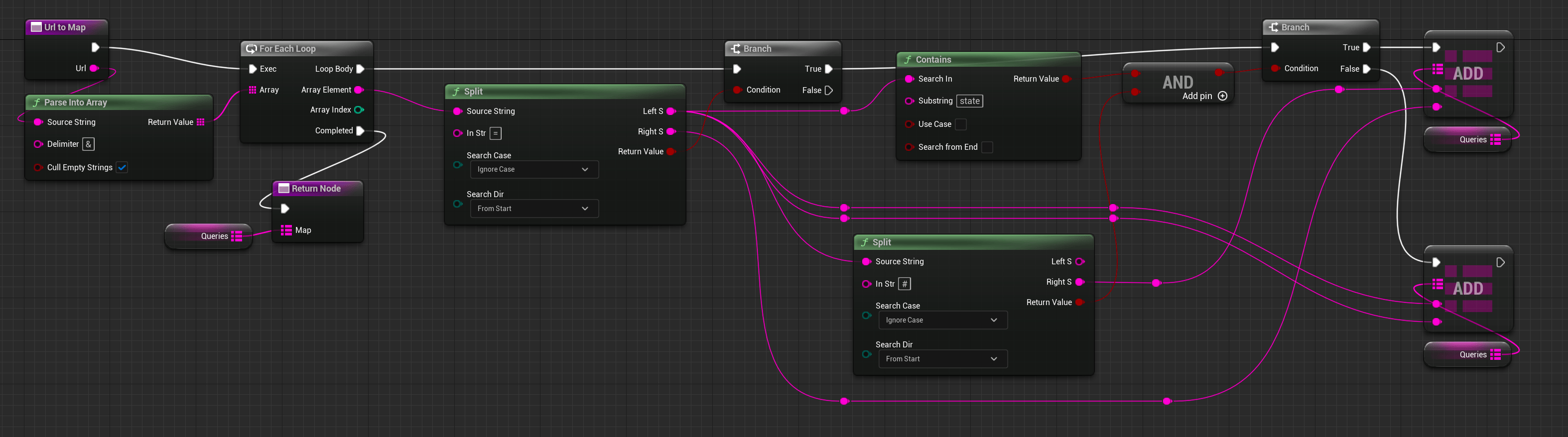
Task: Click the Right S output pin on second Split node
Action: pos(1079,282)
